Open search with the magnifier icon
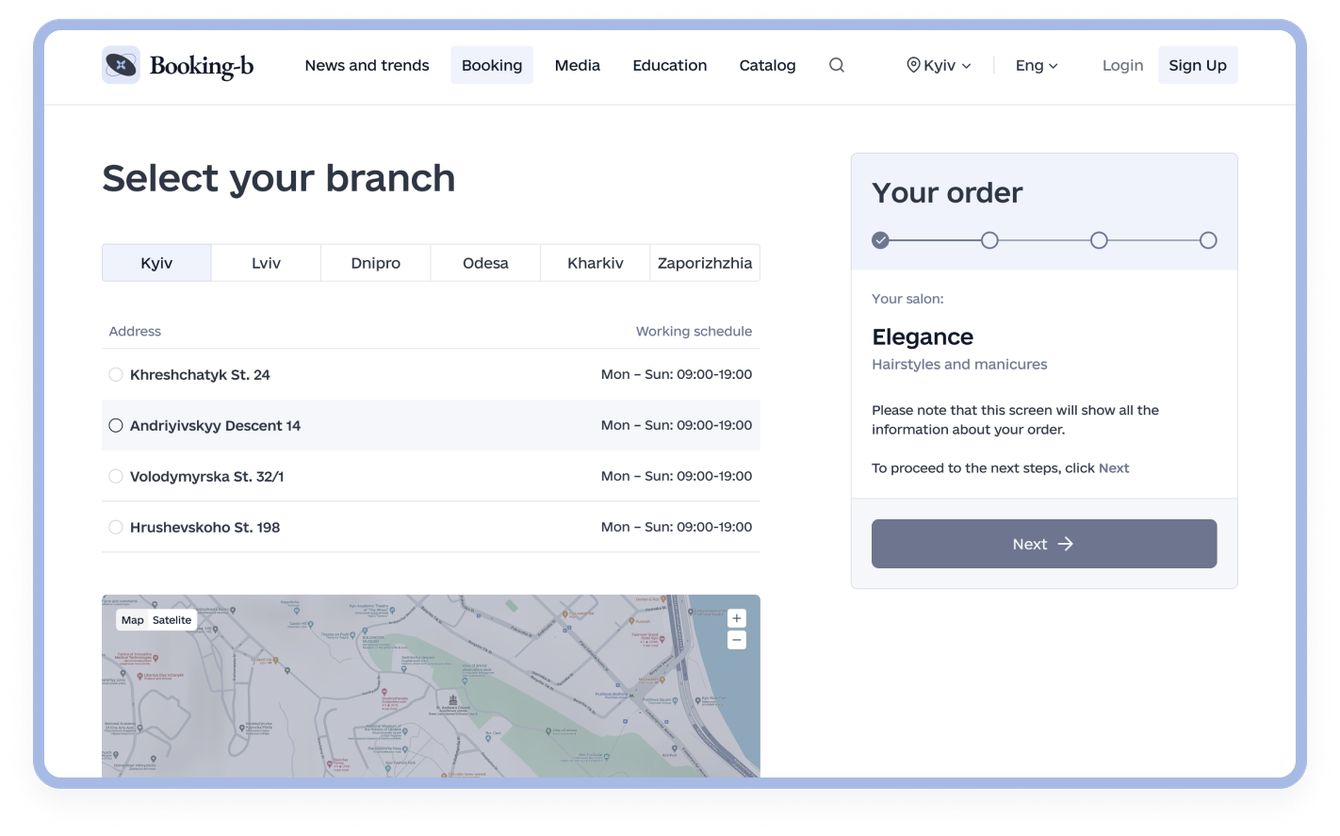This screenshot has width=1340, height=836. click(837, 65)
